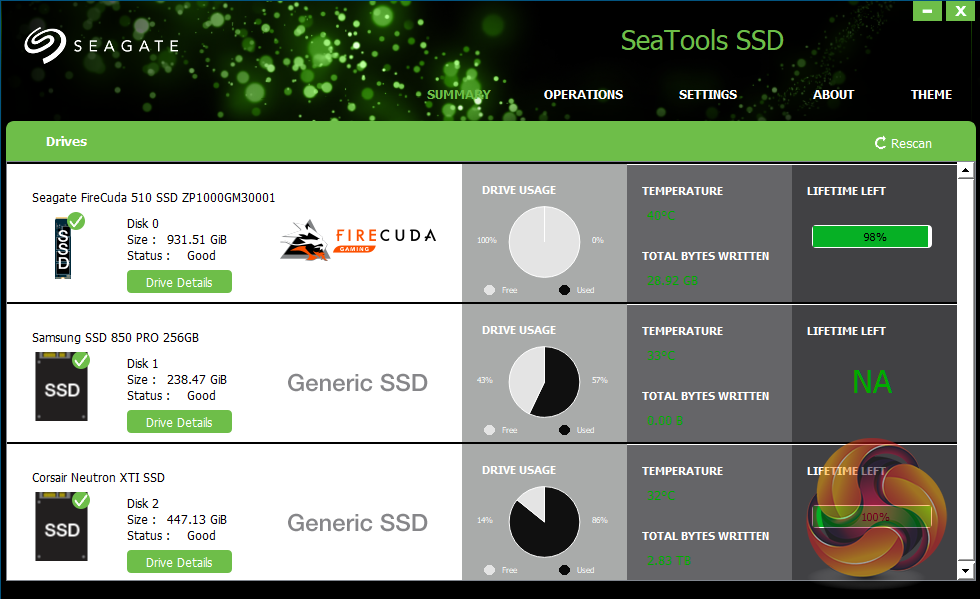Show Drive Details for Corsair Disk 2
The image size is (980, 599).
[x=179, y=562]
